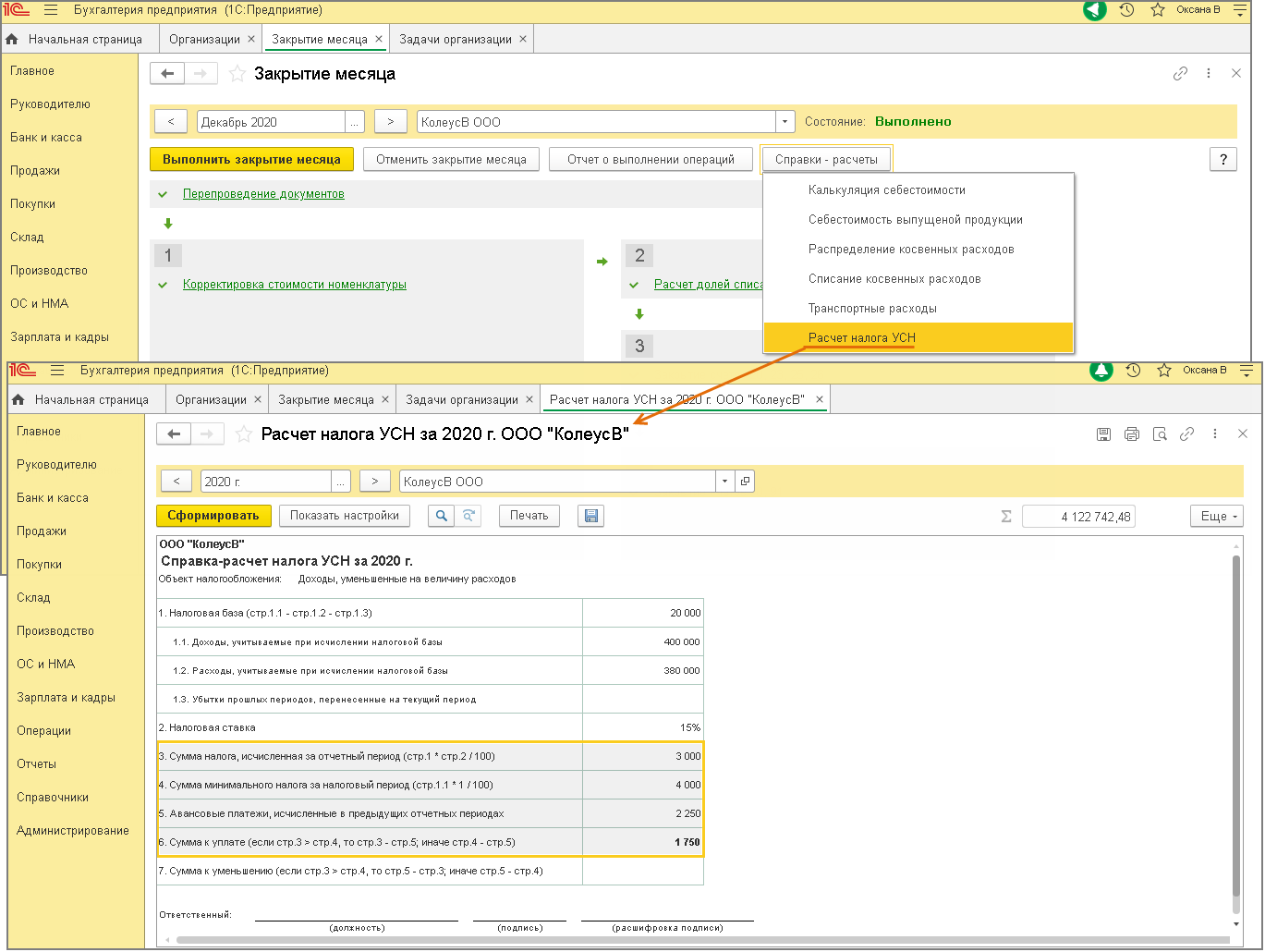
Task: Select the report cell with value 1 750
Action: pyautogui.click(x=643, y=842)
